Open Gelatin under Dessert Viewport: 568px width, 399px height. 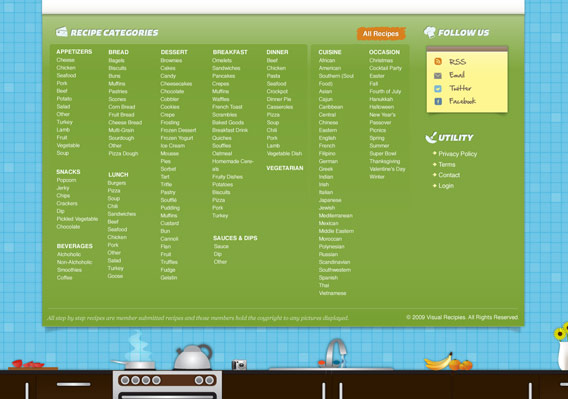point(169,278)
